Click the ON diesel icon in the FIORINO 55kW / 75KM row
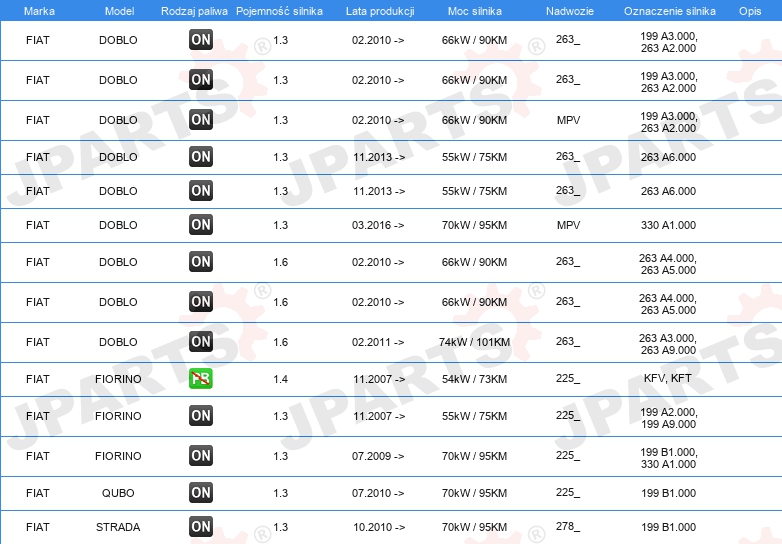782x544 pixels. click(x=201, y=416)
